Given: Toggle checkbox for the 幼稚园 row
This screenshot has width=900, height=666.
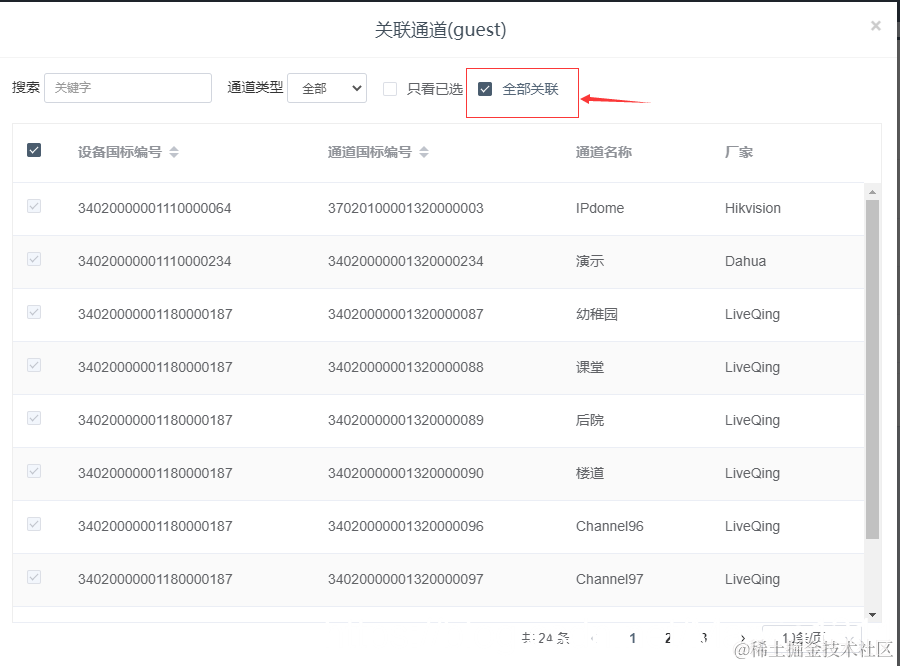Looking at the screenshot, I should coord(34,312).
